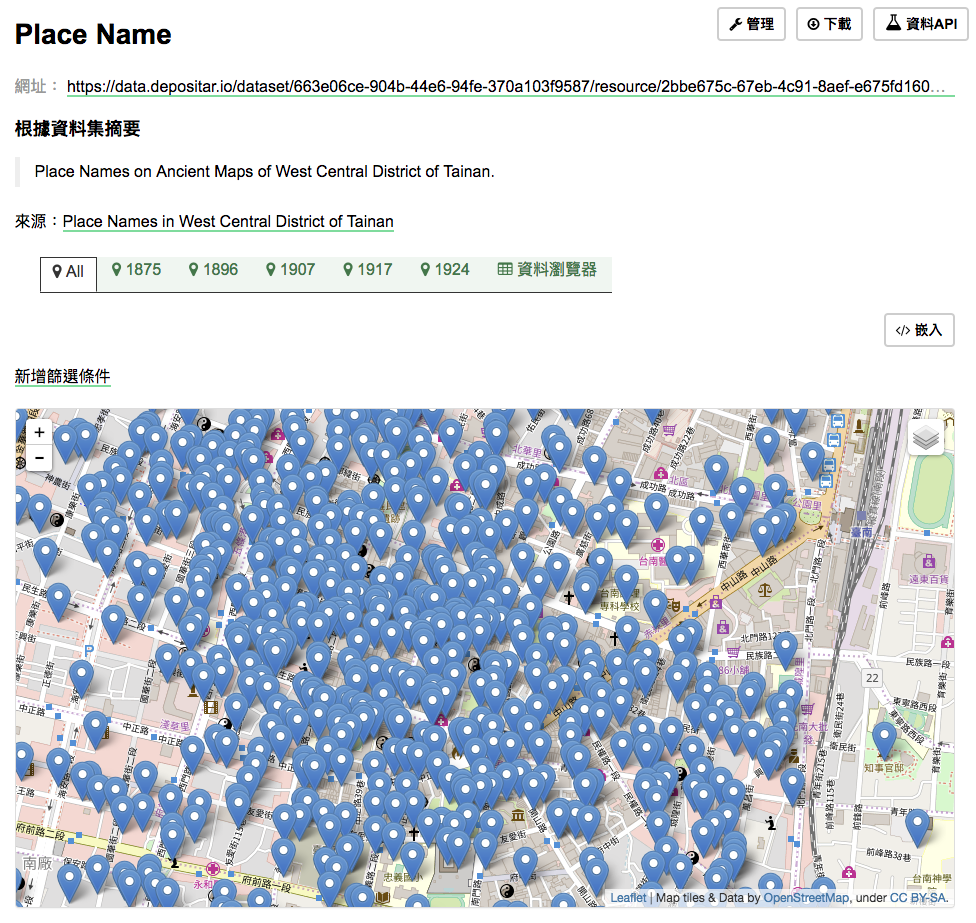Zoom in on the map

click(x=39, y=432)
